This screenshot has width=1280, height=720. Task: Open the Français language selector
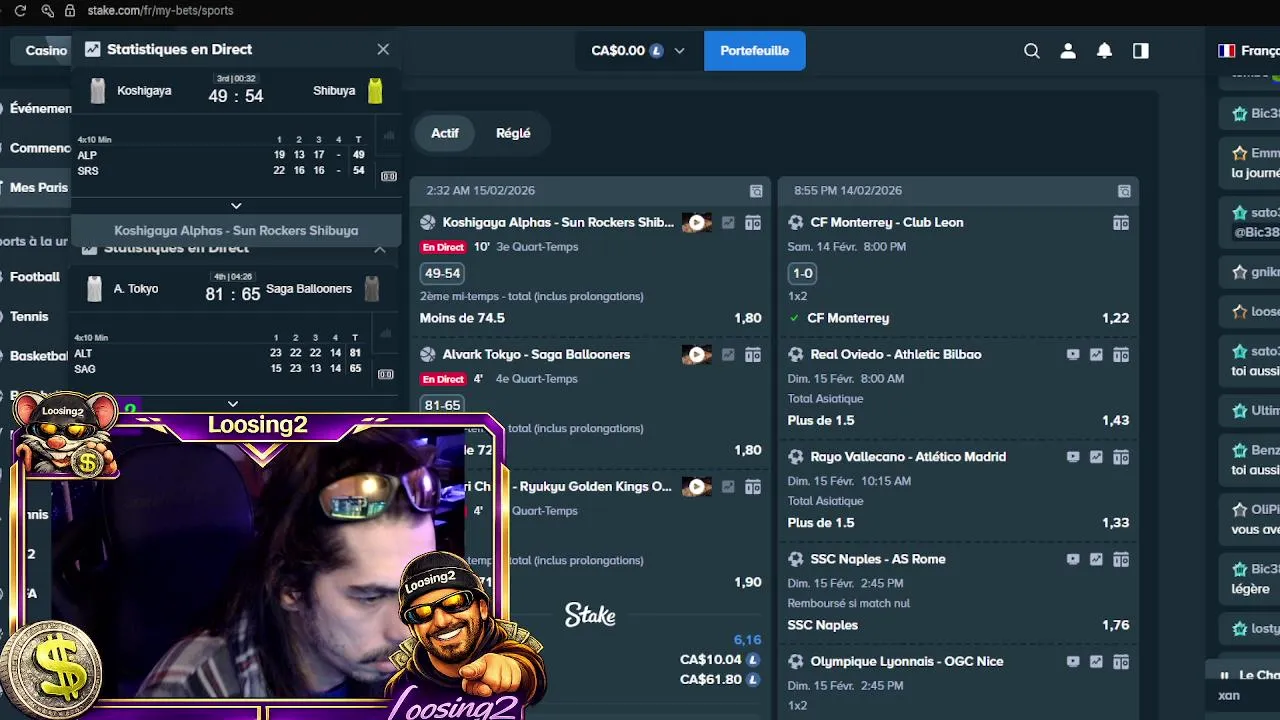point(1249,51)
